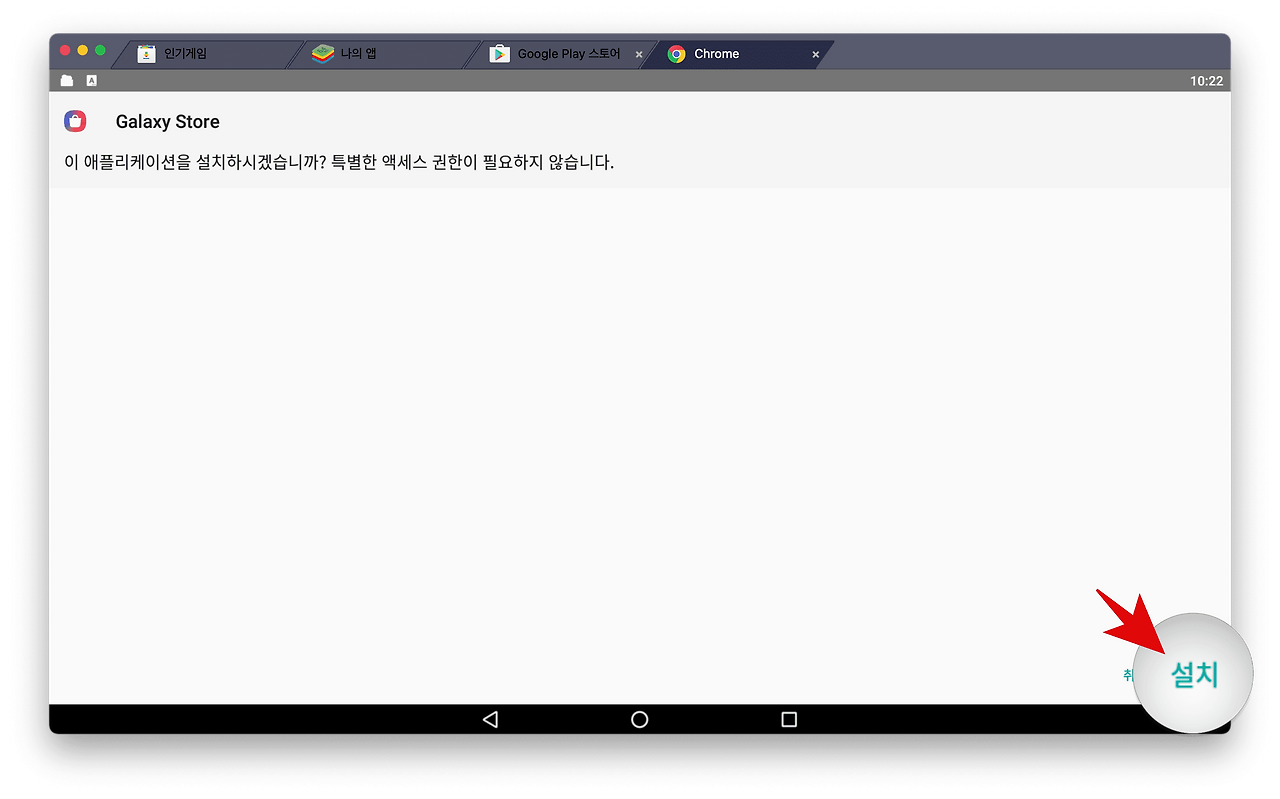
Task: Tap the Android home circle button
Action: 640,719
